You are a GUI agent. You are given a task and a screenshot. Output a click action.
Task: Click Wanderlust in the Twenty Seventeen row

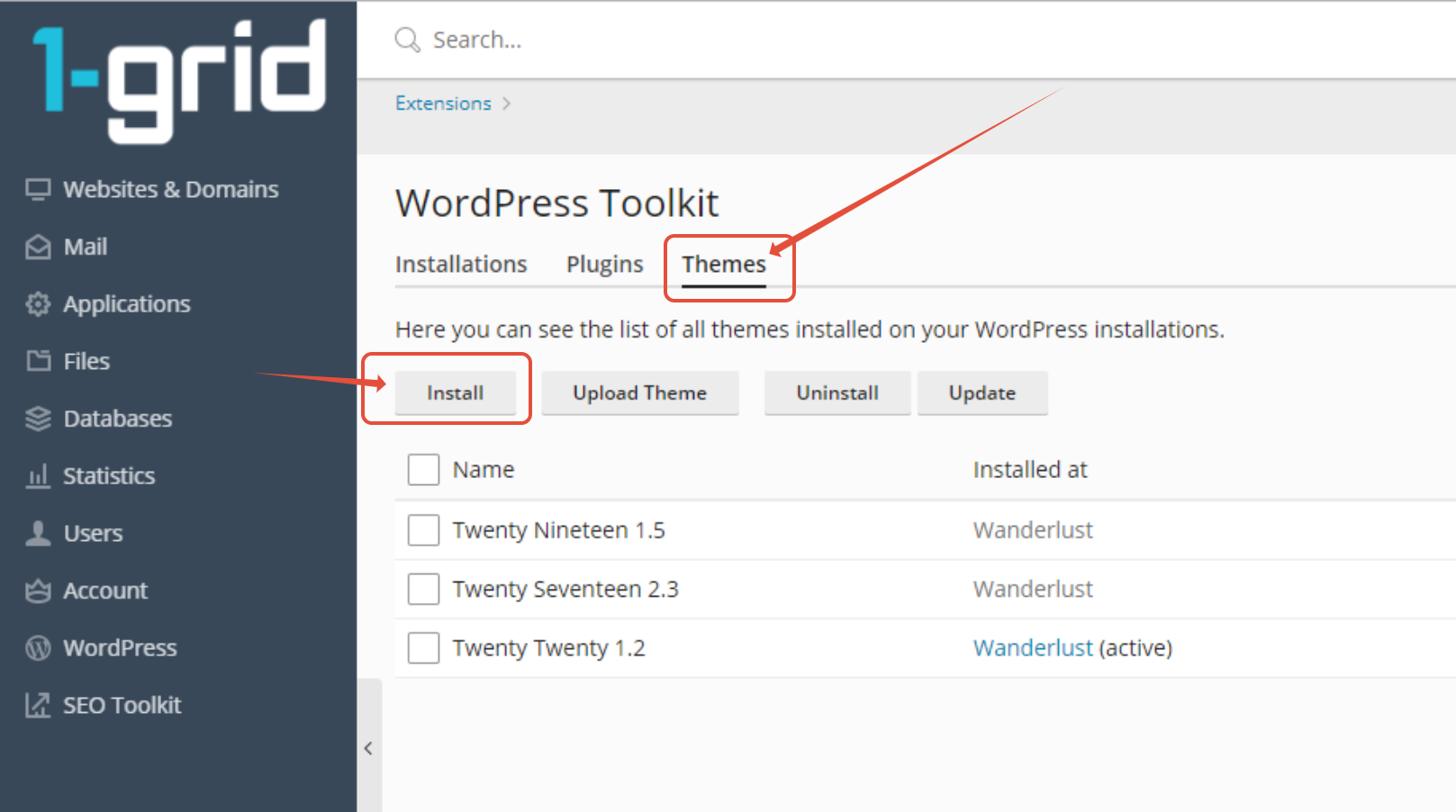click(x=1033, y=590)
